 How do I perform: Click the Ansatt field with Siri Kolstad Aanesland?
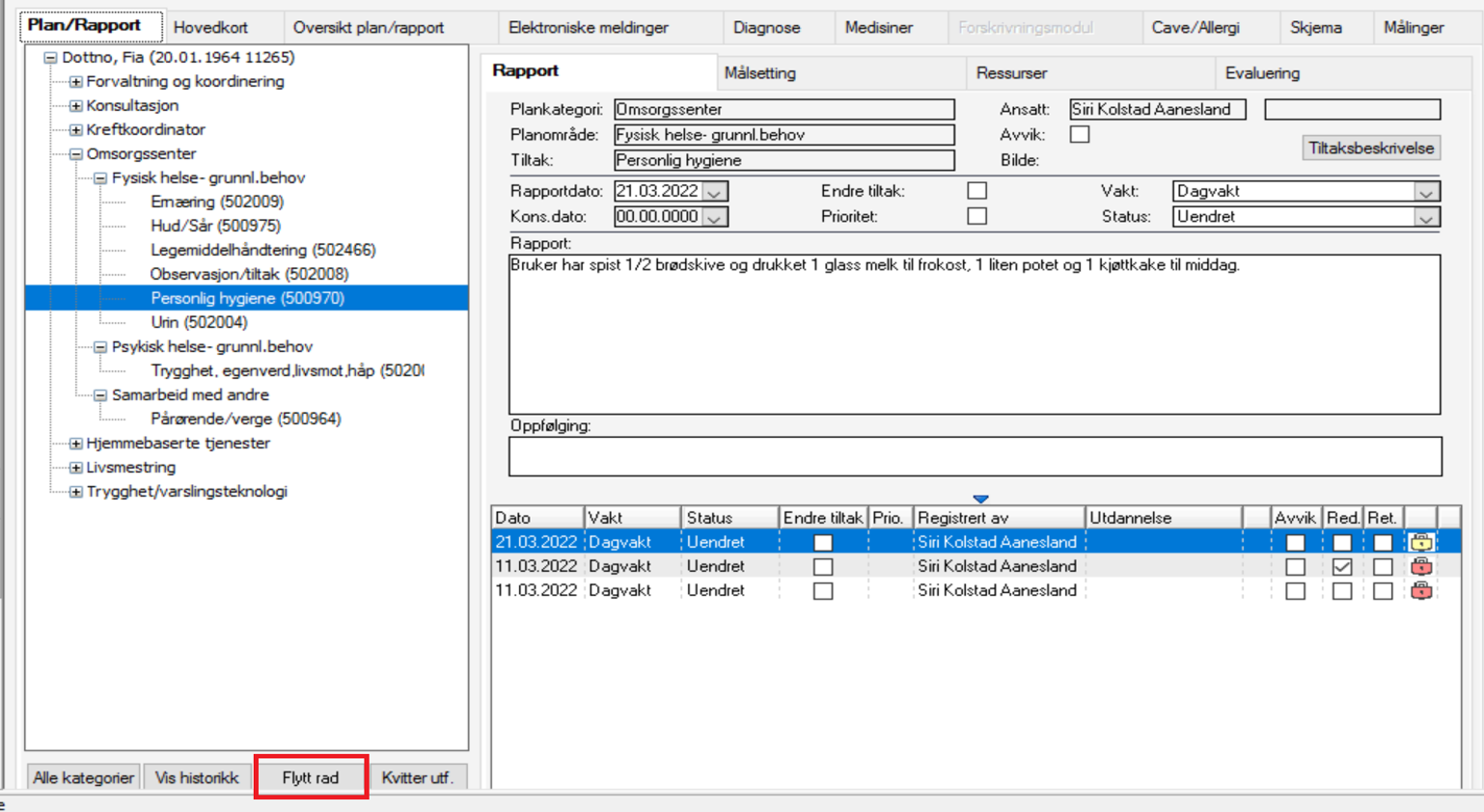click(1157, 109)
